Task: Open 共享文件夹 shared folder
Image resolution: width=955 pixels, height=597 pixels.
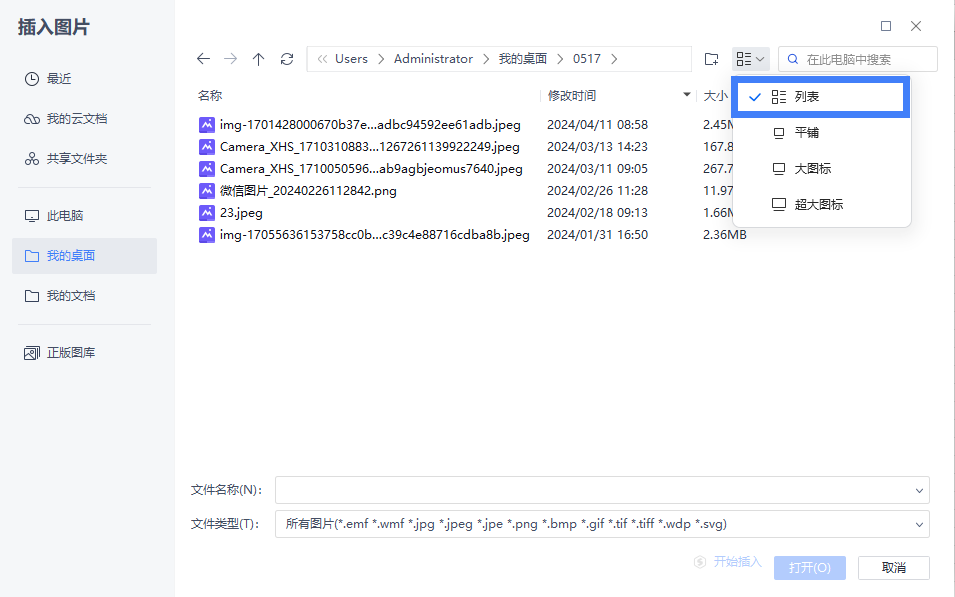Action: click(x=76, y=159)
